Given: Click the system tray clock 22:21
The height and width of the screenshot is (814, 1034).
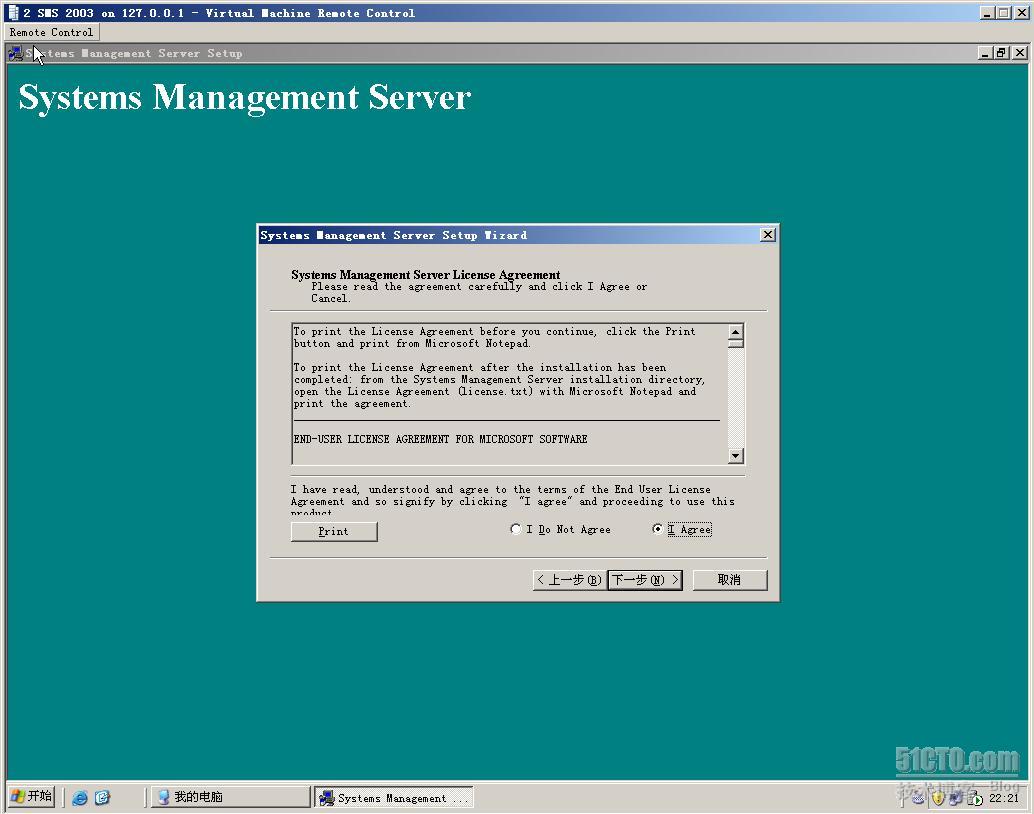Looking at the screenshot, I should click(1004, 798).
